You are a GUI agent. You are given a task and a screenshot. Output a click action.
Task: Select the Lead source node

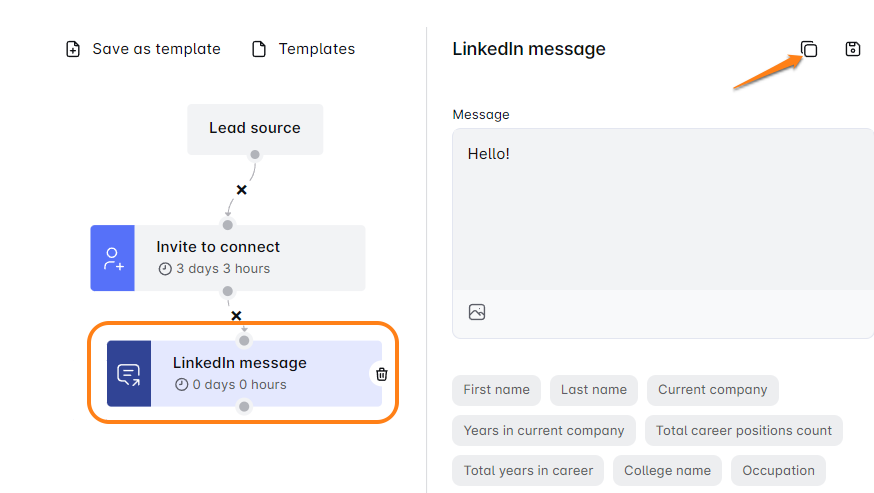tap(255, 128)
